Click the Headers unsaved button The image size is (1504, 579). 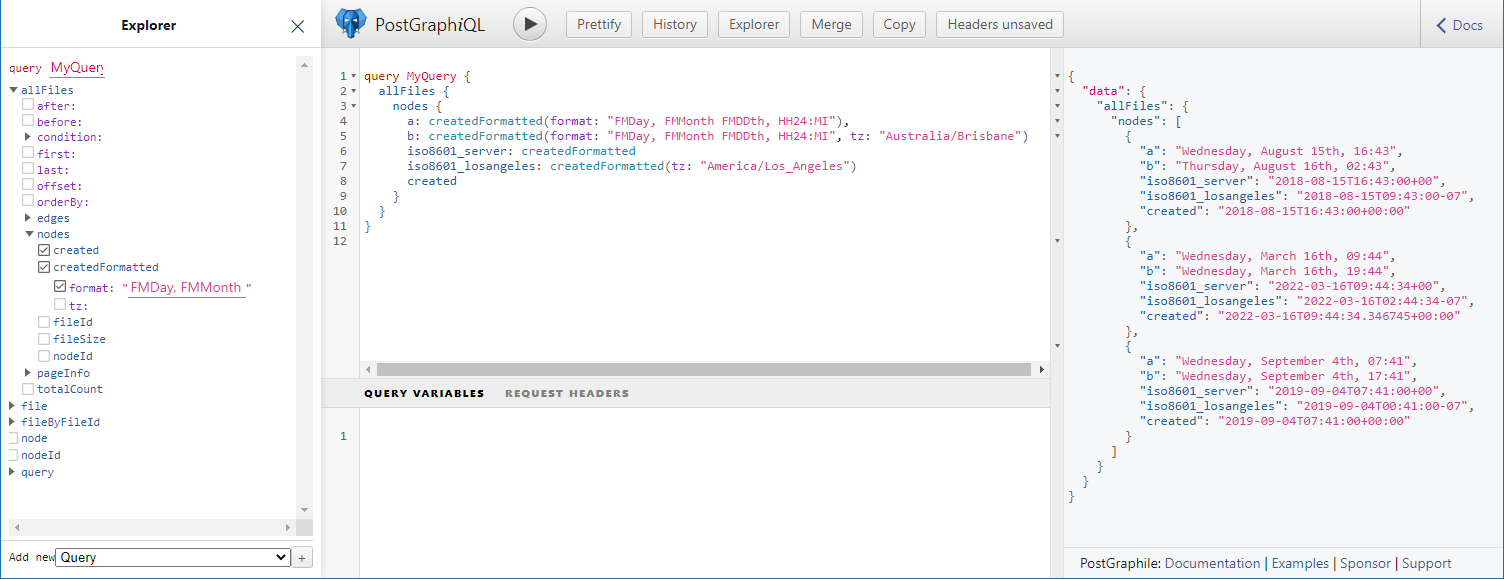[x=1000, y=24]
